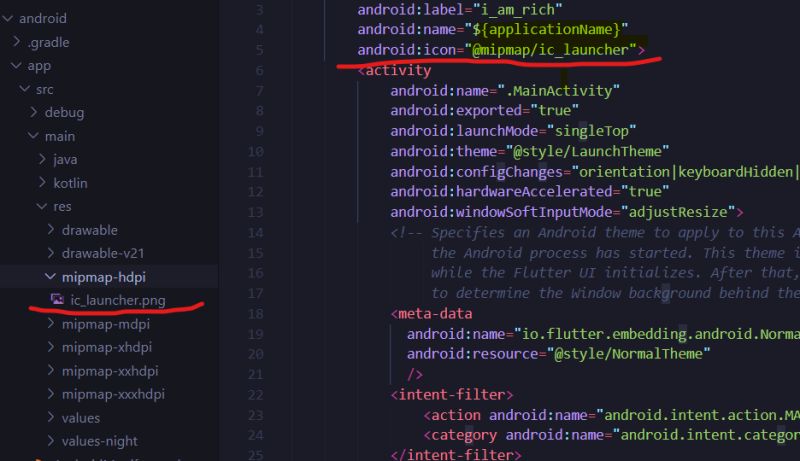This screenshot has height=461, width=800.
Task: Select the .gradle folder label
Action: click(x=48, y=42)
